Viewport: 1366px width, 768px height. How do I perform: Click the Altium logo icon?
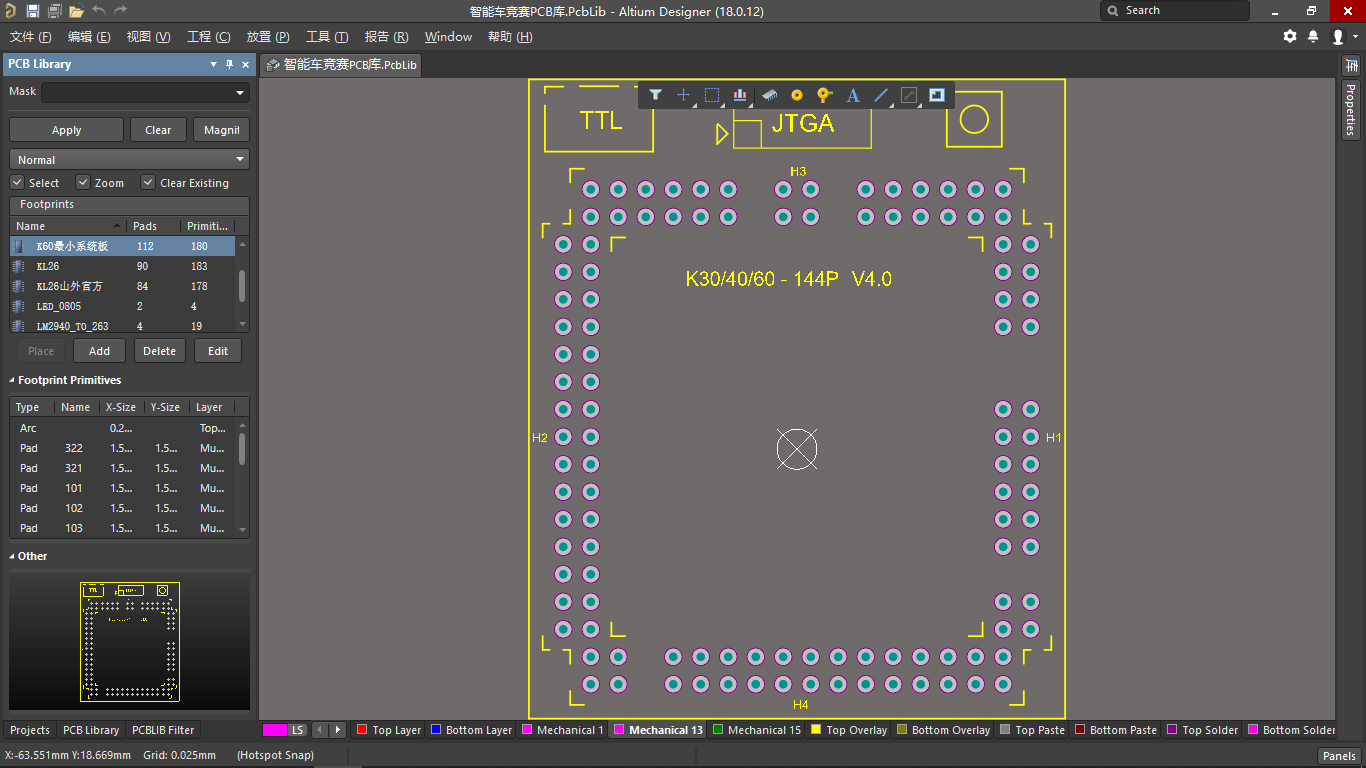click(x=10, y=11)
